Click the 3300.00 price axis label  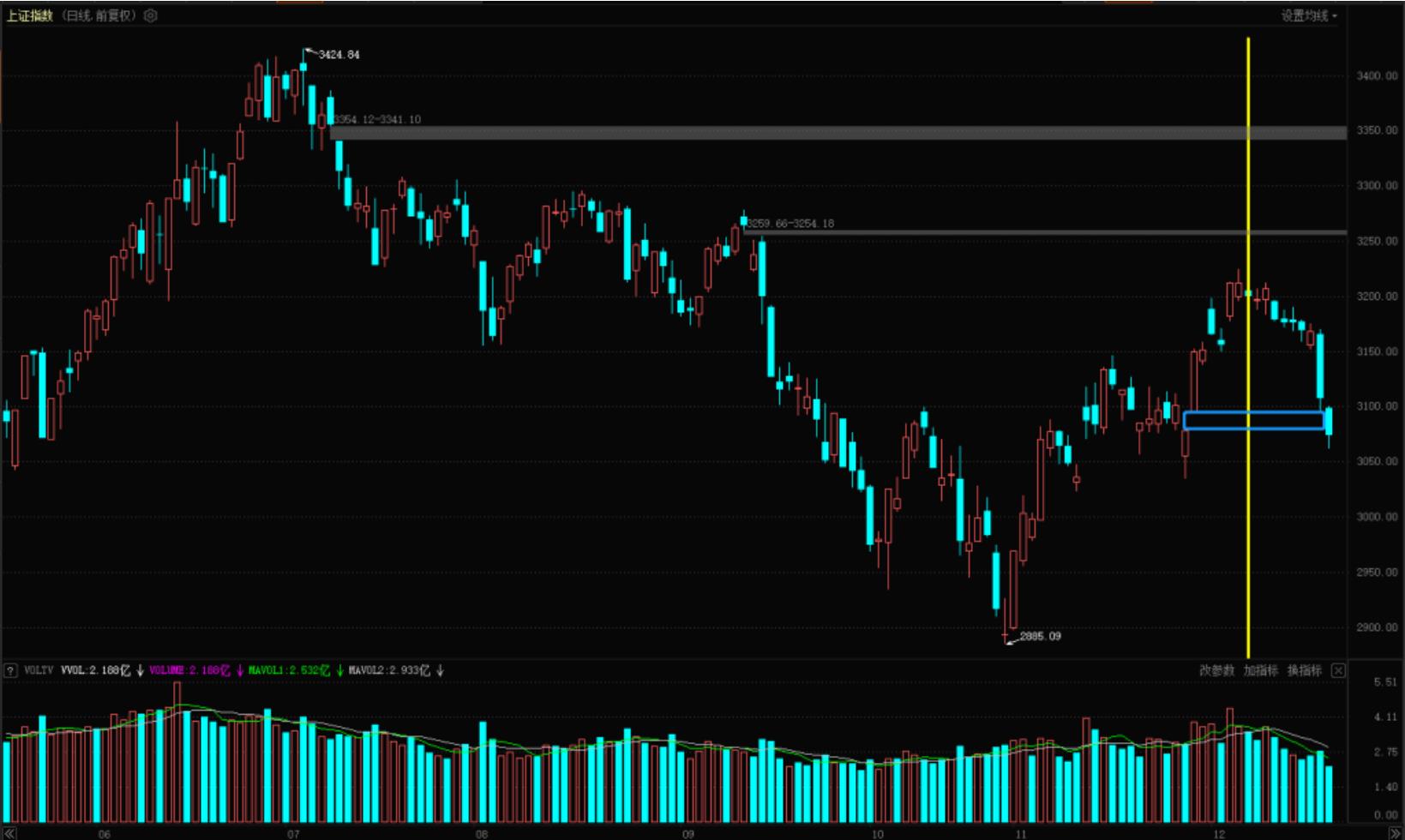click(1377, 186)
